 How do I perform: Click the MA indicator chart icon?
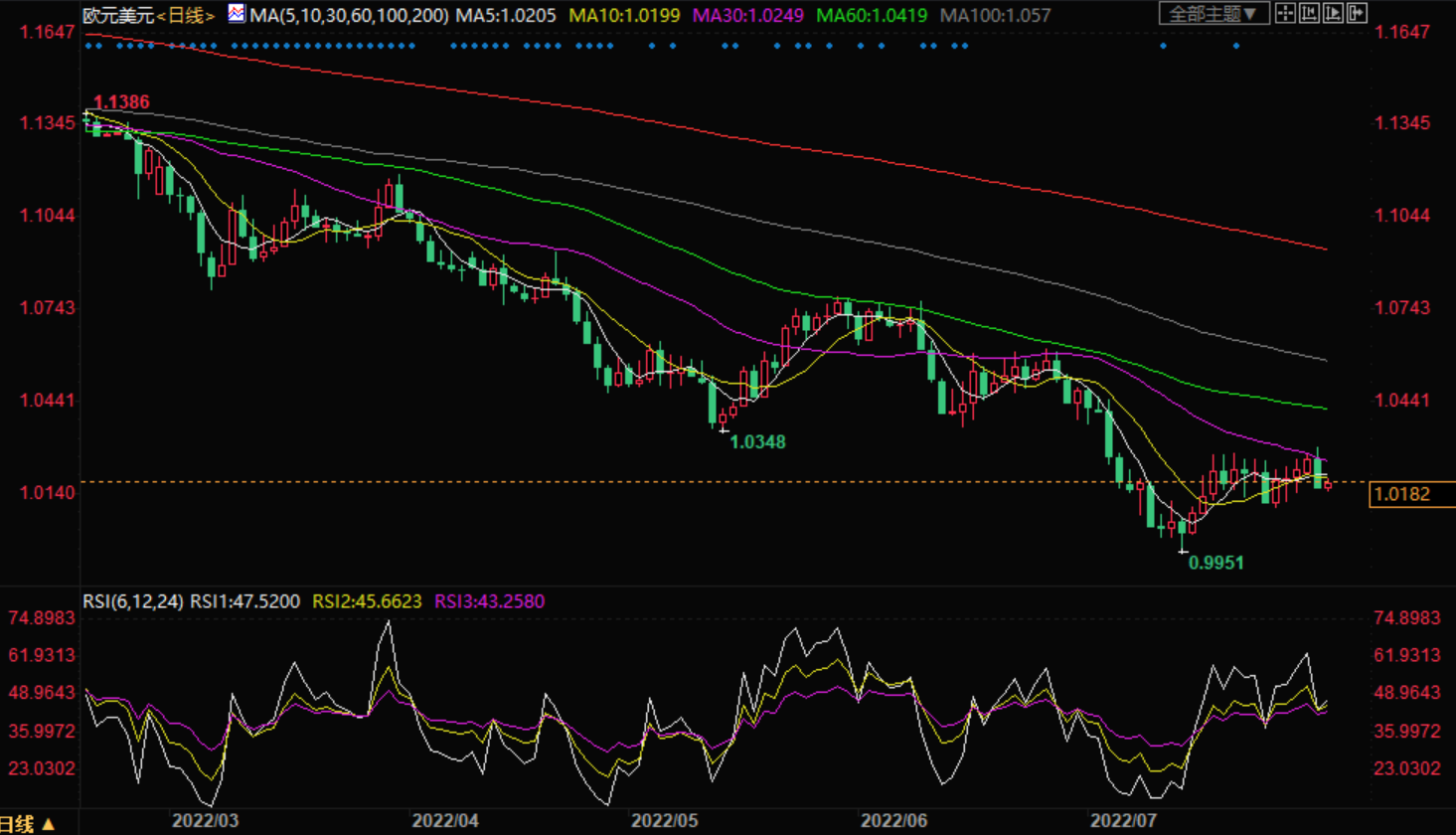[237, 13]
